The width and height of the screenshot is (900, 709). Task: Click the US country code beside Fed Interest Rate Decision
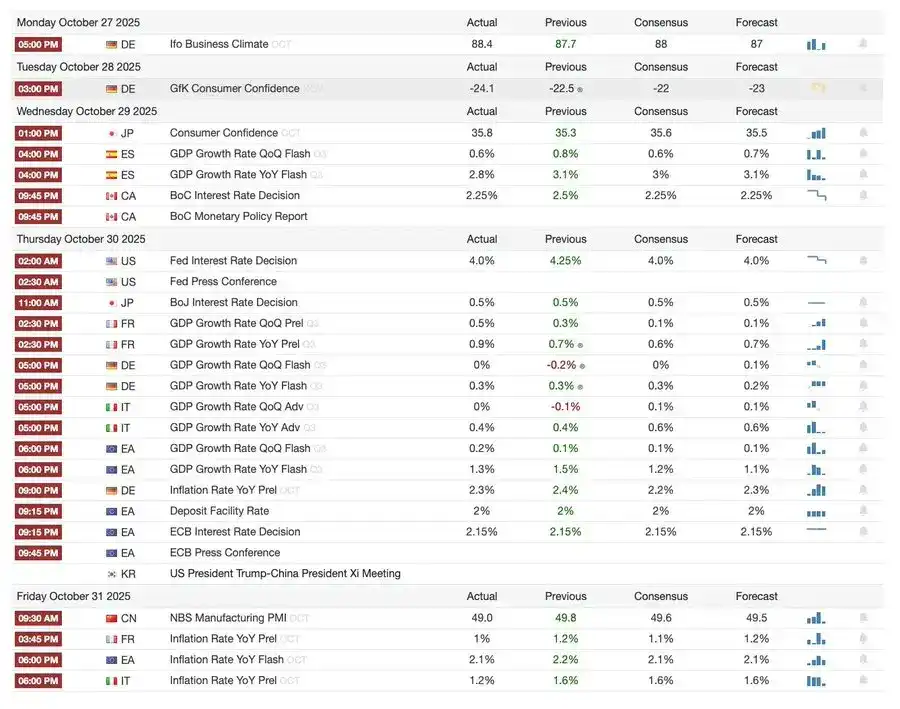128,261
